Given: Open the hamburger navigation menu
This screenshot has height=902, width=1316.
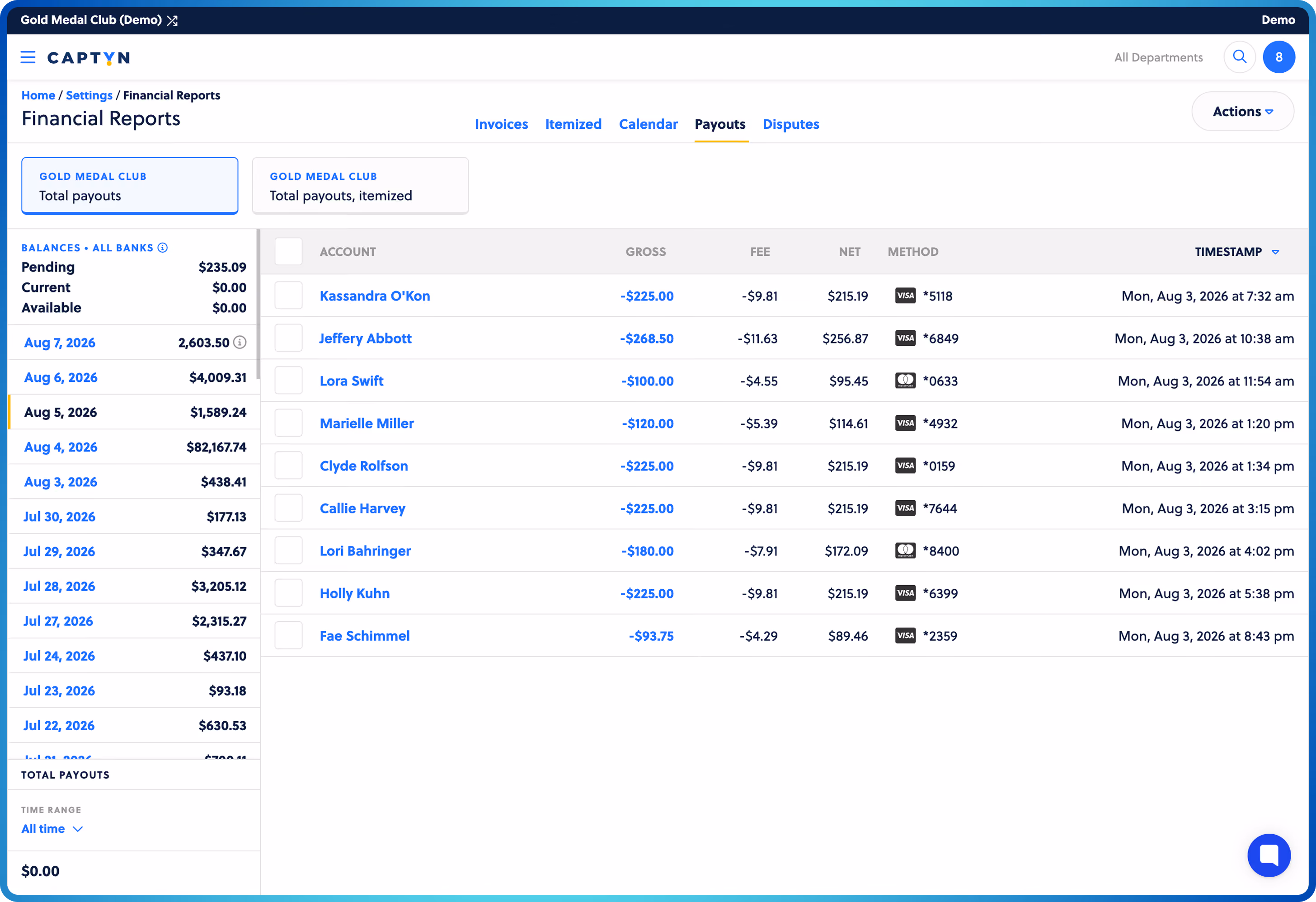Looking at the screenshot, I should [x=28, y=57].
